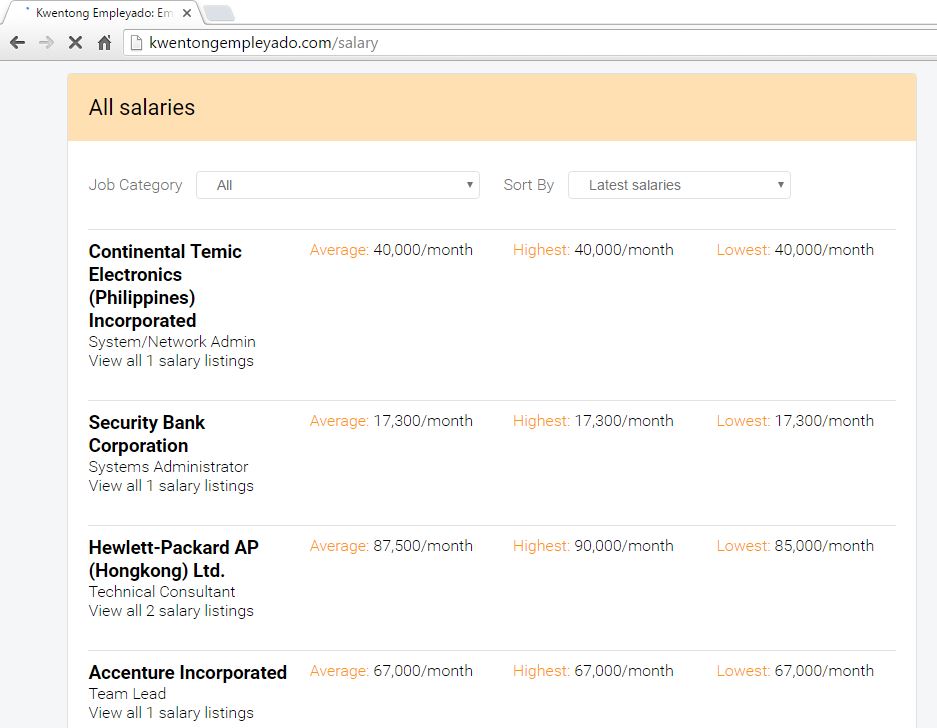Open Continental Temic Electronics company link
The width and height of the screenshot is (937, 728).
[x=165, y=286]
